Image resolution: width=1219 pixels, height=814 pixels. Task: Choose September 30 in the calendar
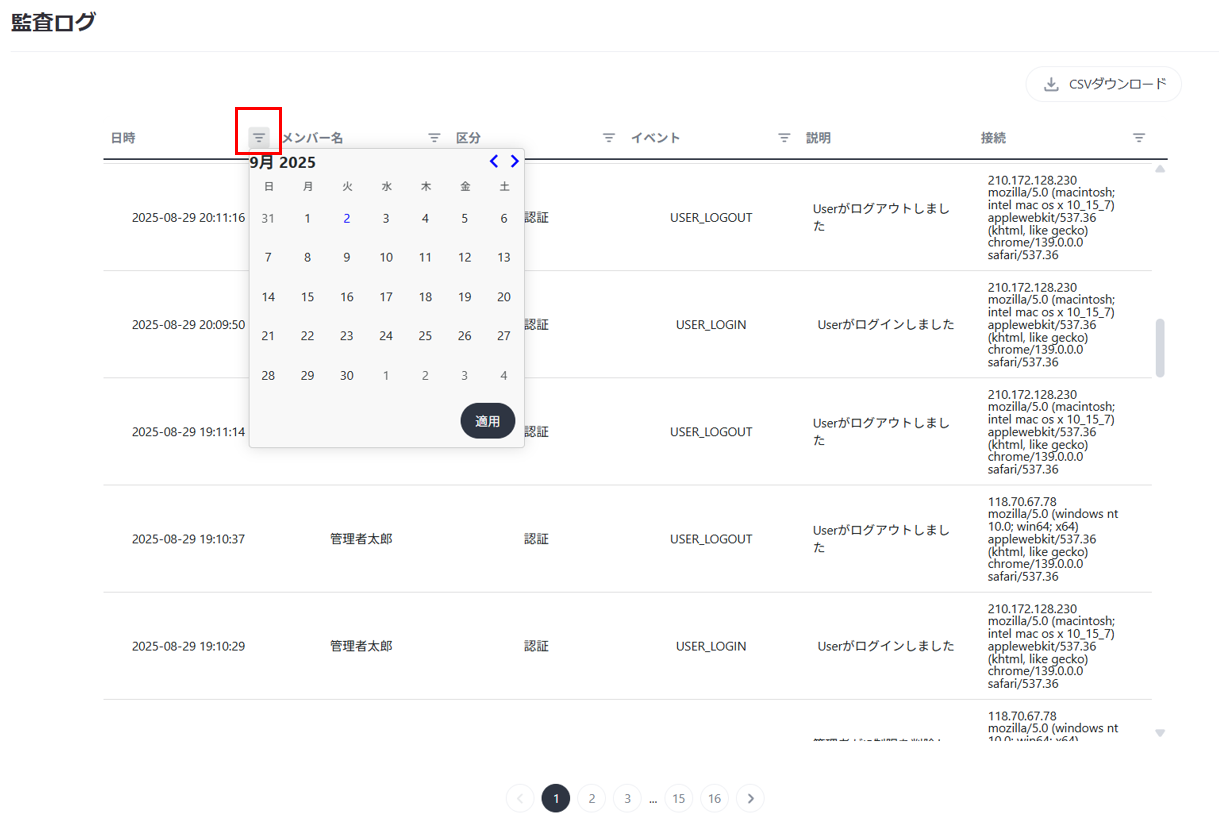[346, 376]
